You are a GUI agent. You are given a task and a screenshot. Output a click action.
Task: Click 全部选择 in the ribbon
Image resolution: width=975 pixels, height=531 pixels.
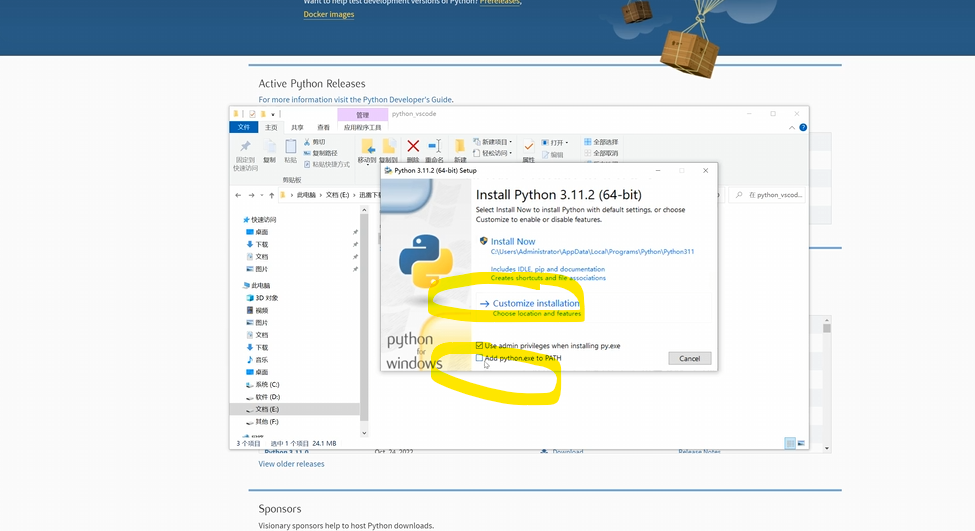(x=601, y=142)
